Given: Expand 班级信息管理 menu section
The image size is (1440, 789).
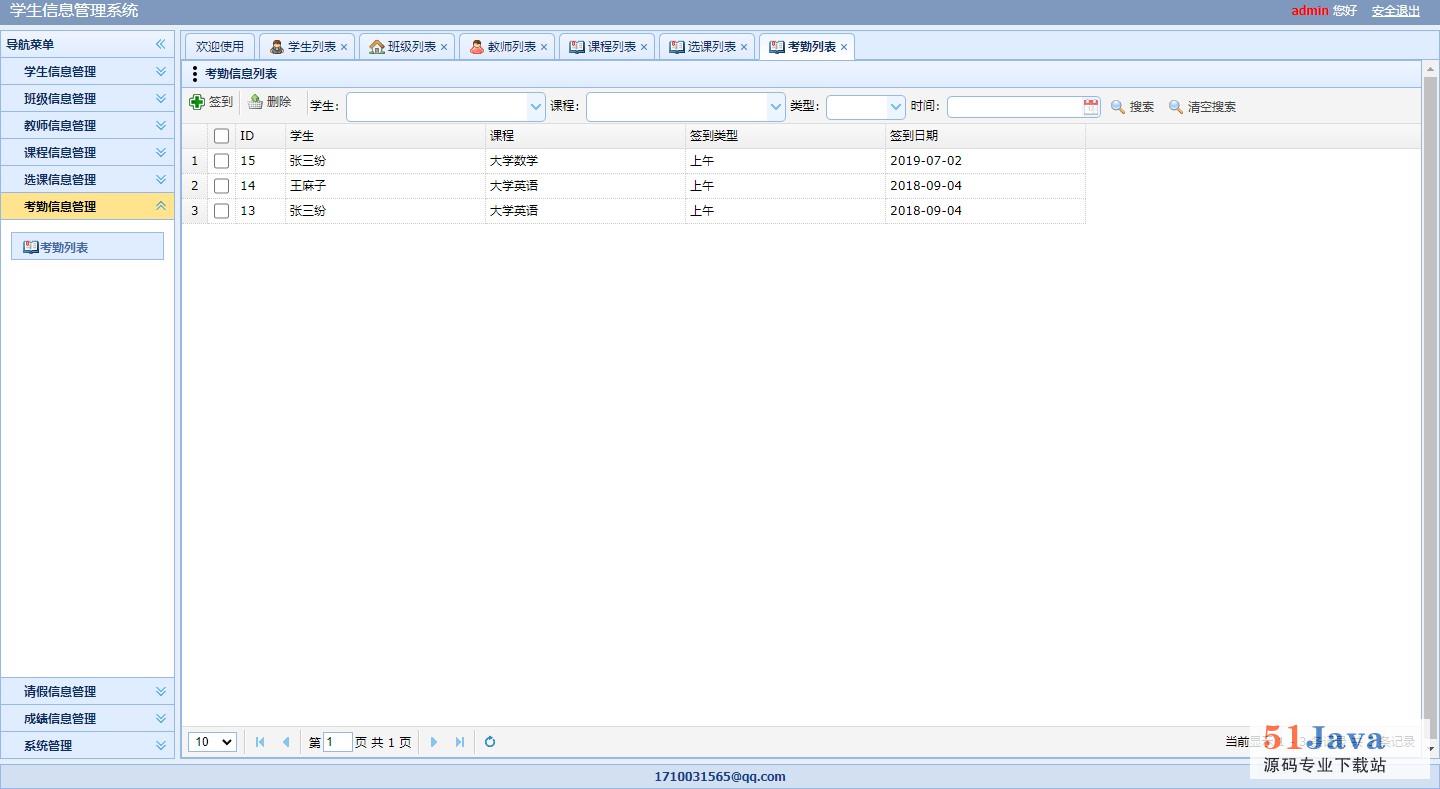Looking at the screenshot, I should tap(87, 98).
